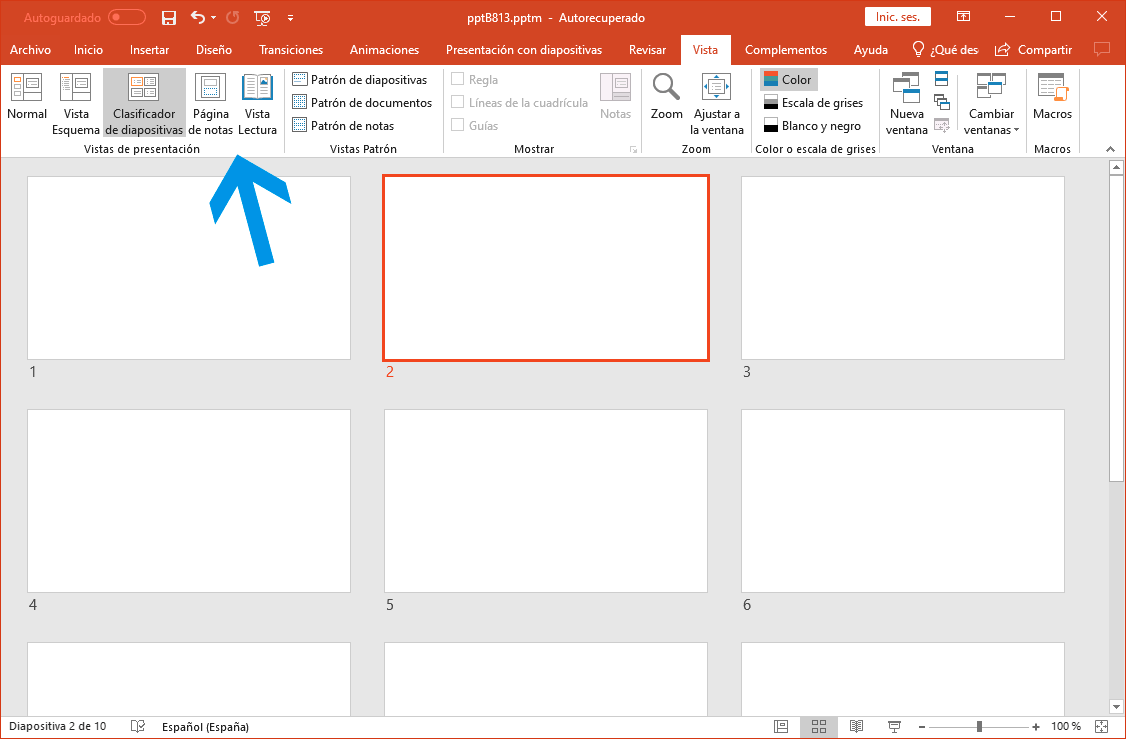1126x739 pixels.
Task: Toggle the Autoguardado switch
Action: [x=126, y=17]
